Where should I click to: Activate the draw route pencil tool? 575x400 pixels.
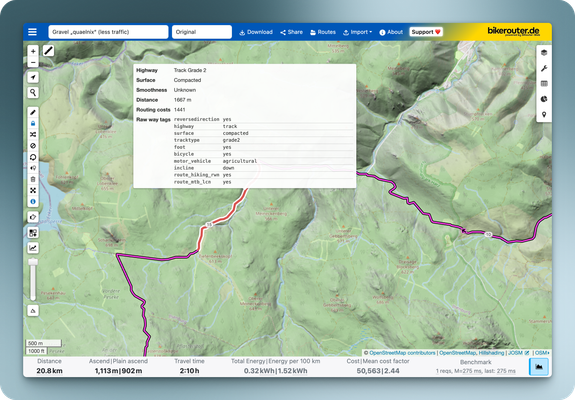pyautogui.click(x=33, y=112)
